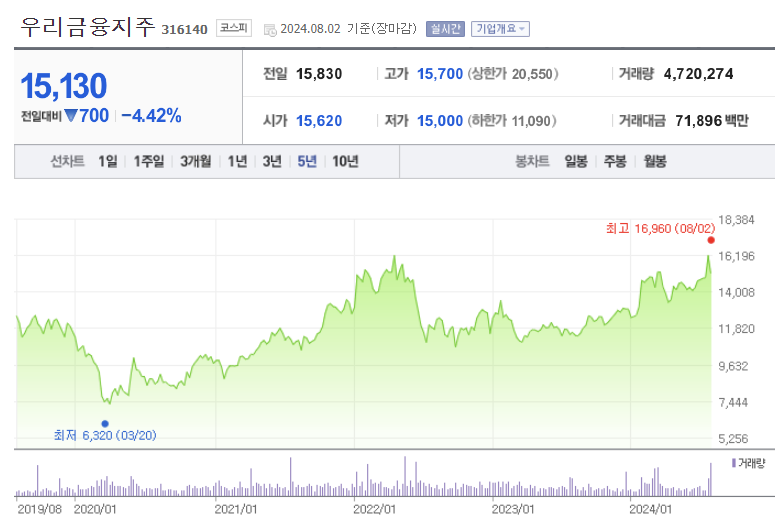Select the 5년 line chart period
775x520 pixels.
pyautogui.click(x=307, y=161)
